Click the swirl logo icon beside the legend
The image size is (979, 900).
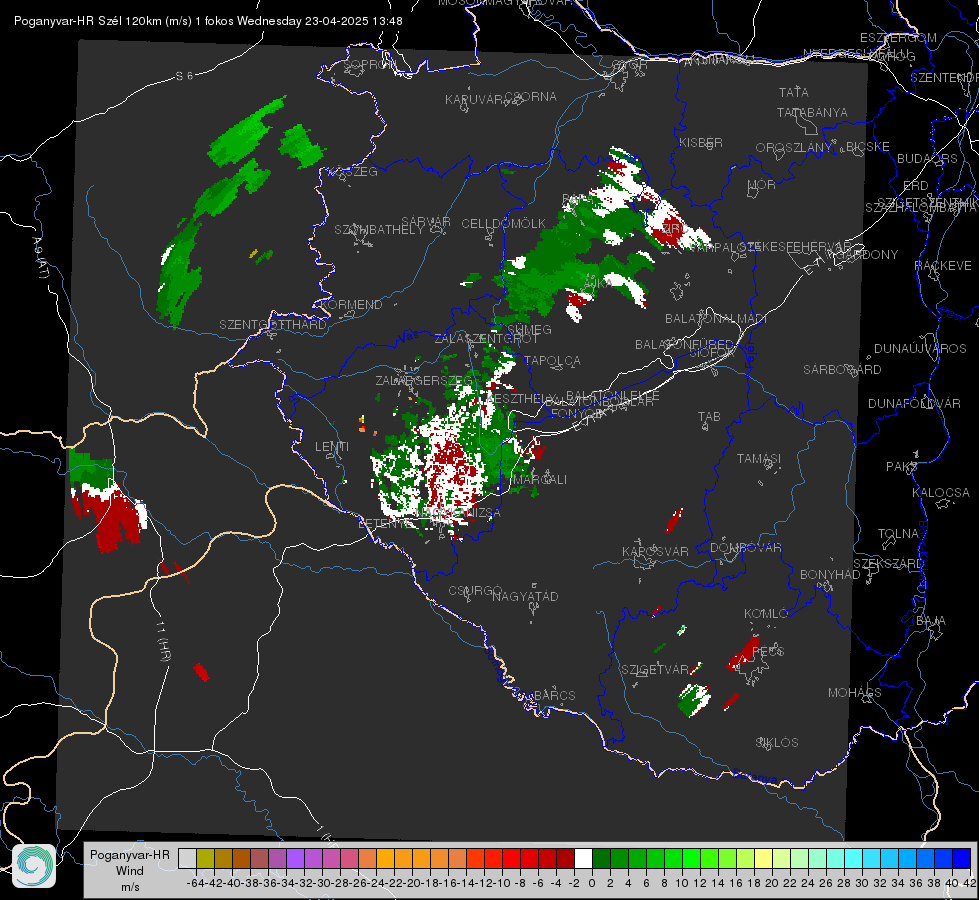pos(34,866)
